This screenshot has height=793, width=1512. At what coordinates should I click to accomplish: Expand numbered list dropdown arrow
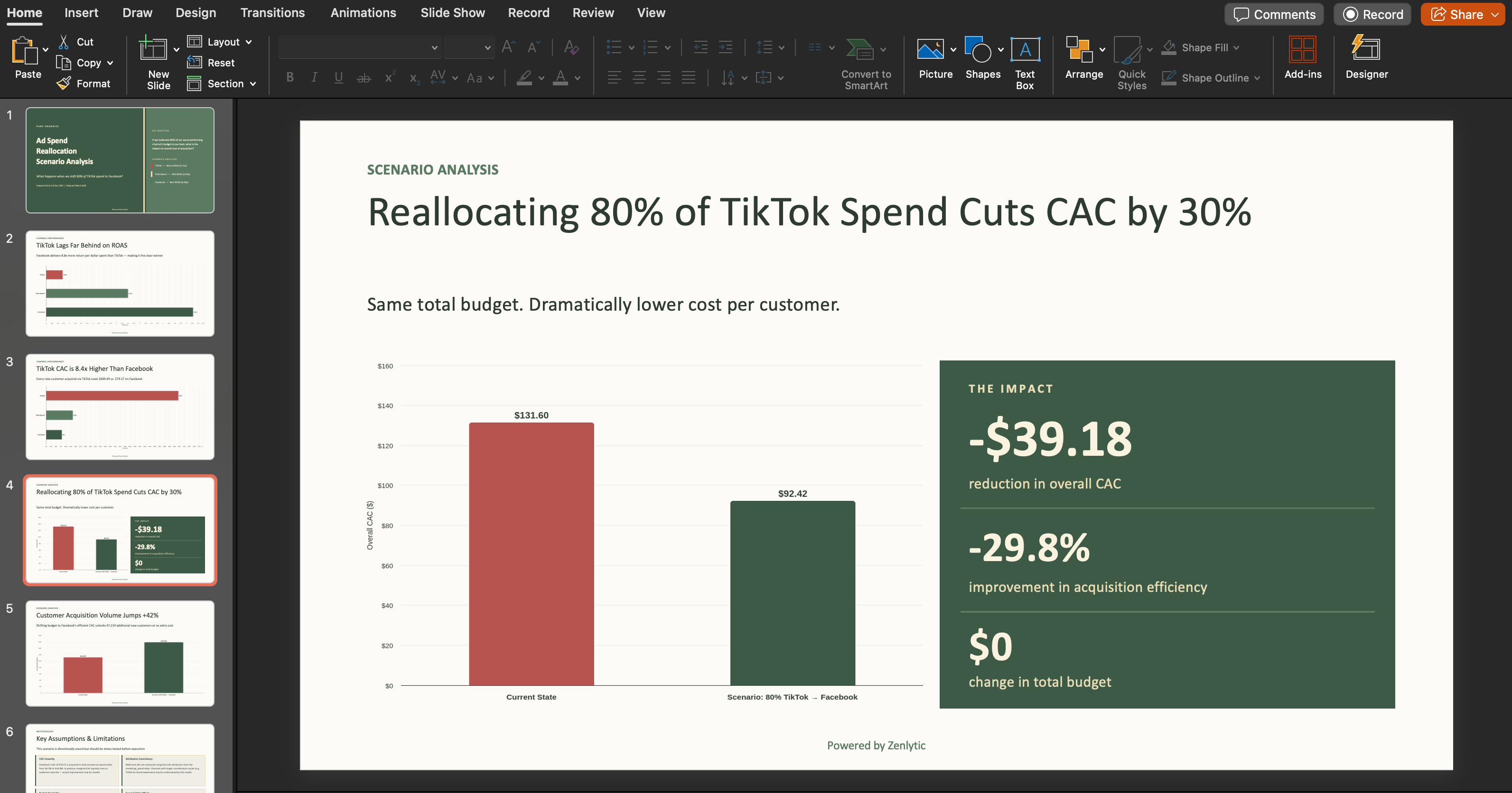pos(667,47)
